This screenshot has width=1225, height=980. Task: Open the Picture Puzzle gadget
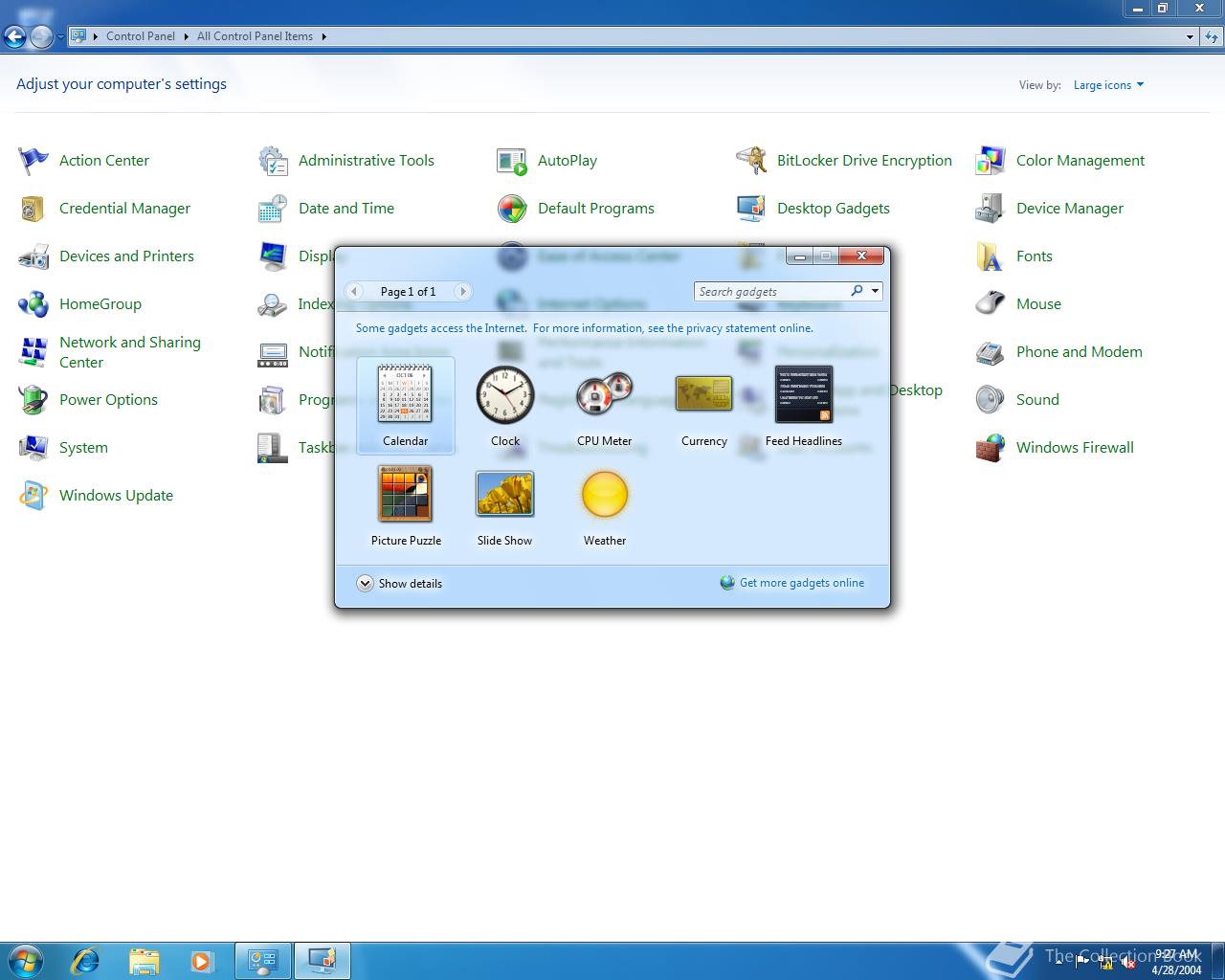point(405,495)
